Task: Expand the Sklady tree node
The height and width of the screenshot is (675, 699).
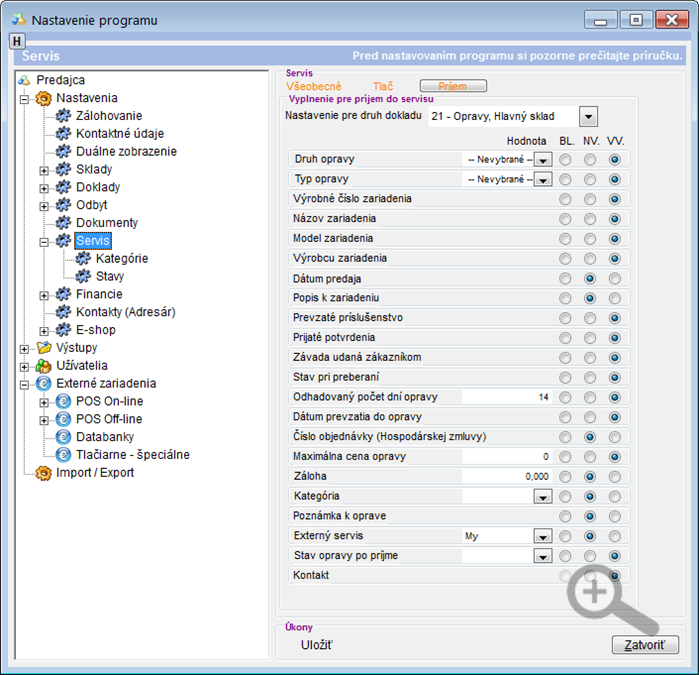Action: point(44,170)
